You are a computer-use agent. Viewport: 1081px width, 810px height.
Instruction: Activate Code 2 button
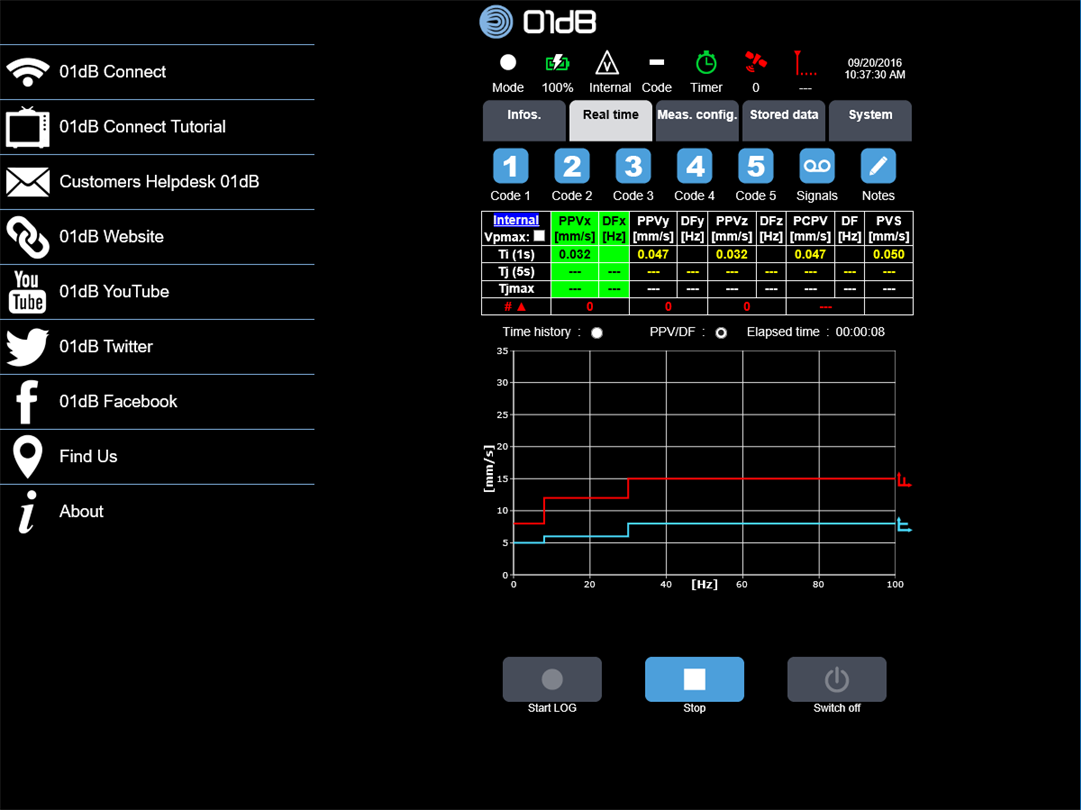(x=572, y=166)
